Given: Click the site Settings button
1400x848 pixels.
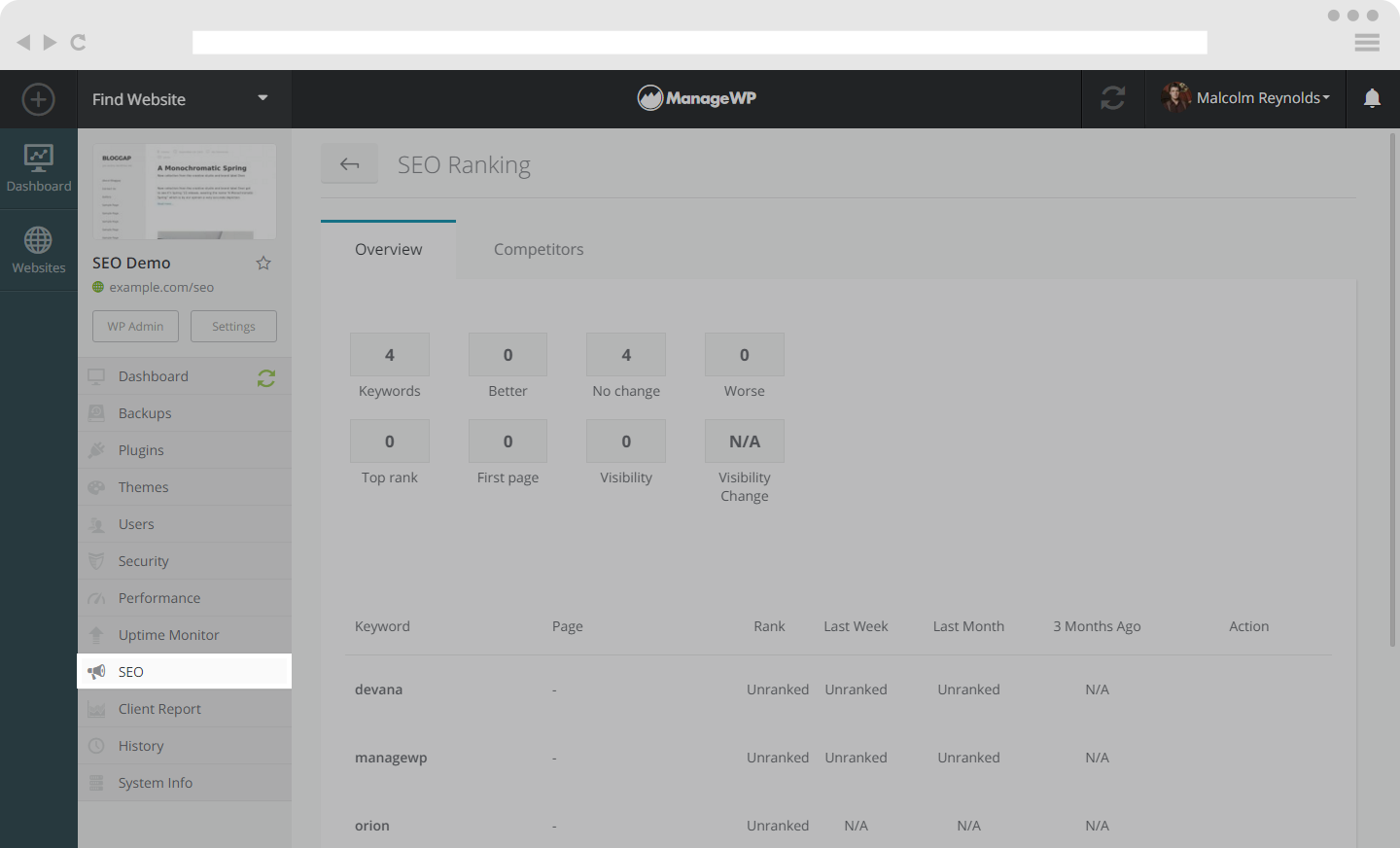Looking at the screenshot, I should [233, 326].
